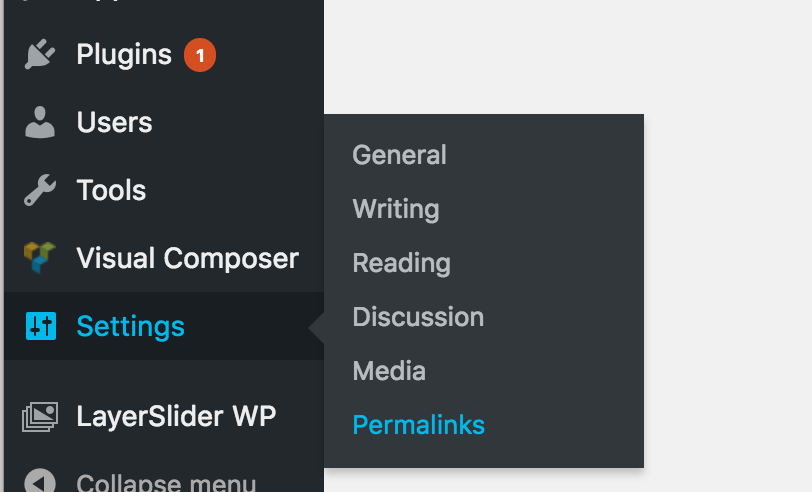Go to Reading settings
Viewport: 812px width, 492px height.
click(x=401, y=263)
